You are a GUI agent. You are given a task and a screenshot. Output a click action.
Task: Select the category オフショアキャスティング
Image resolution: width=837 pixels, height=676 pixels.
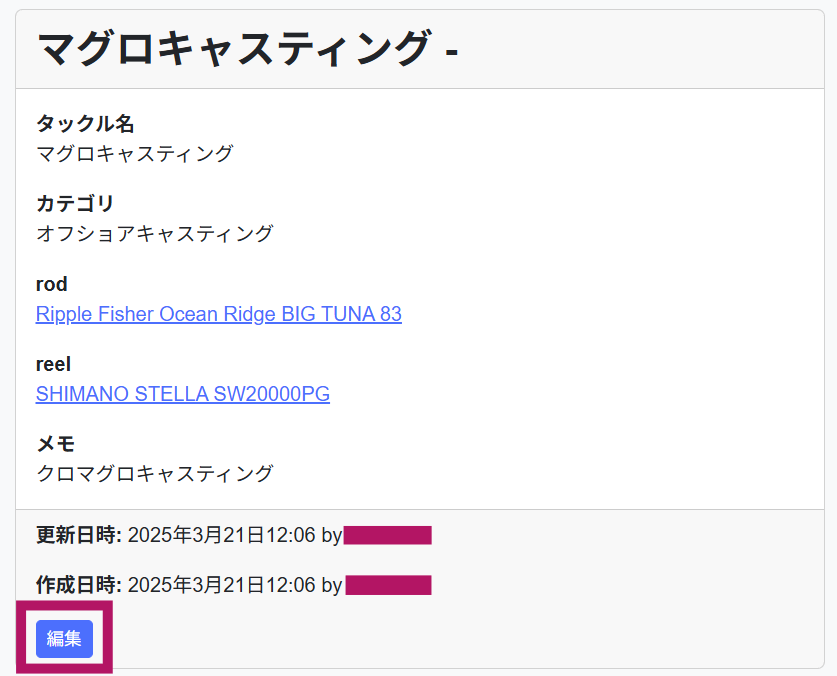156,234
